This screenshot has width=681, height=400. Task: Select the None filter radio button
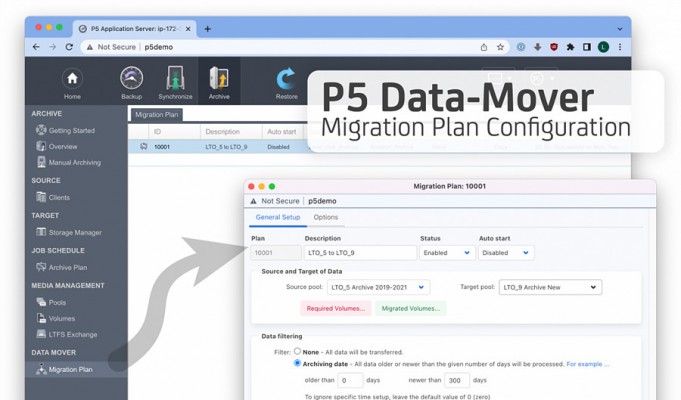coord(297,351)
